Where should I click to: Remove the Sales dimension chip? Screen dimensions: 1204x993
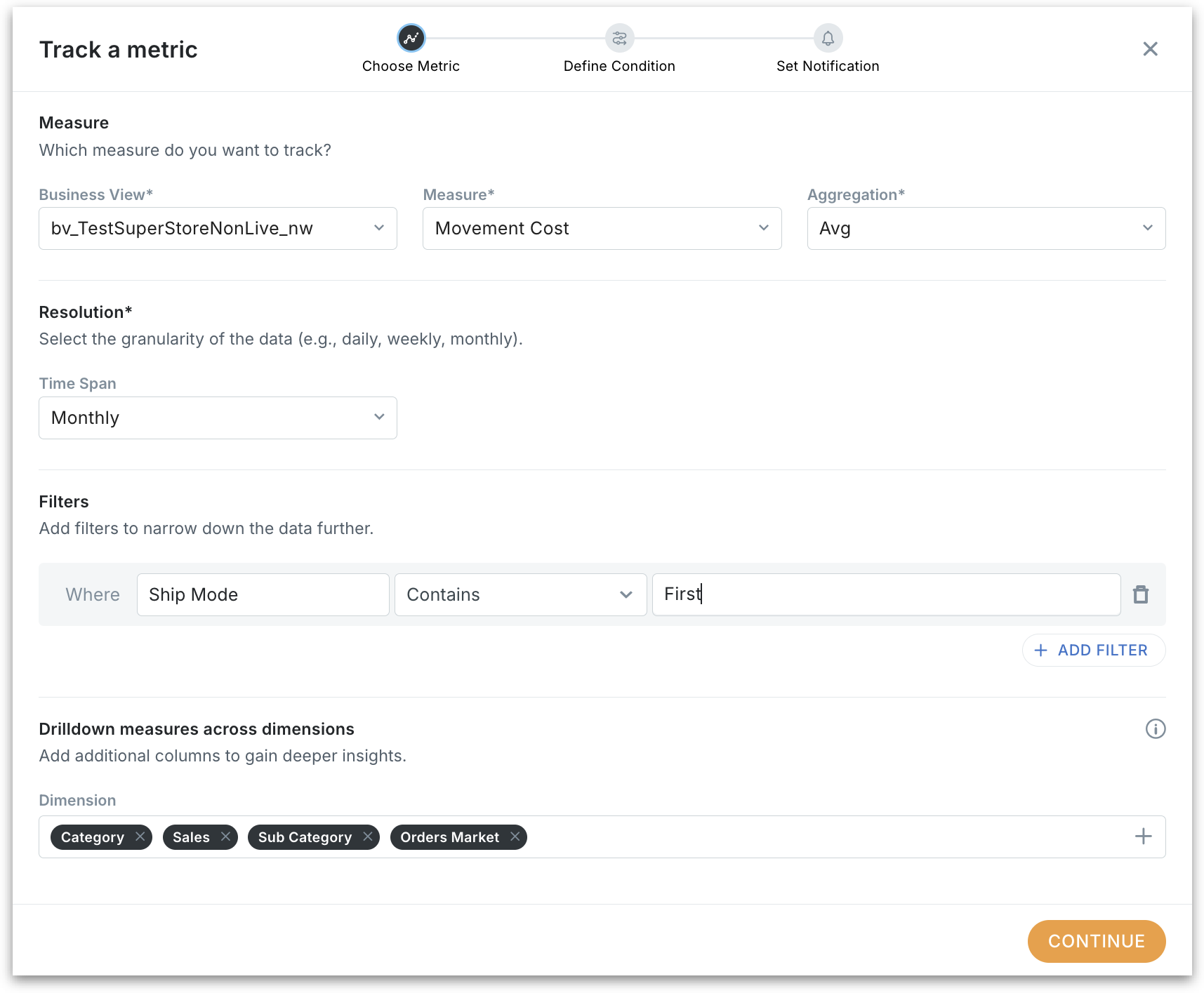(x=225, y=837)
